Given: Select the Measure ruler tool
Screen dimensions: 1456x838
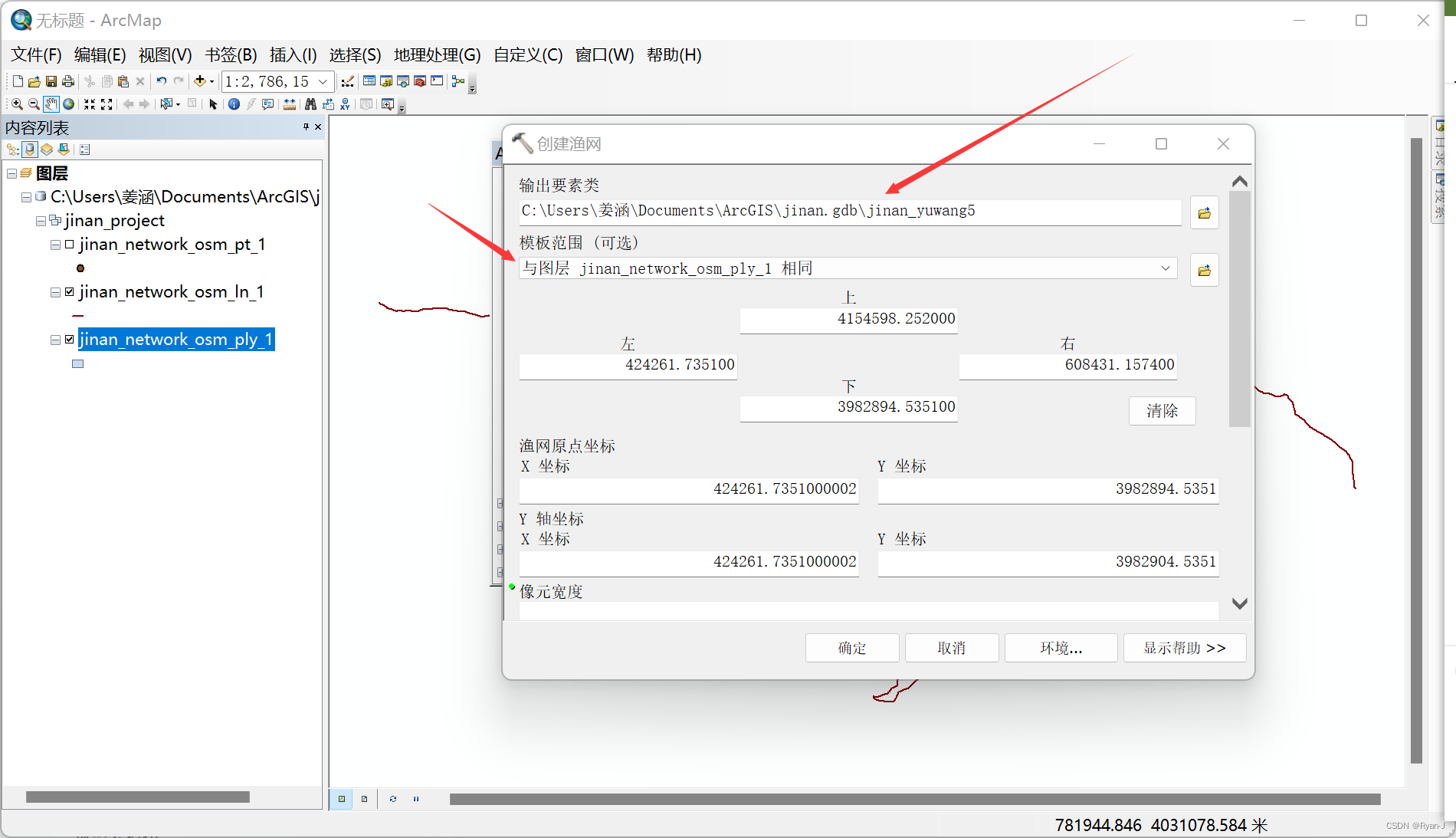Looking at the screenshot, I should [x=290, y=104].
